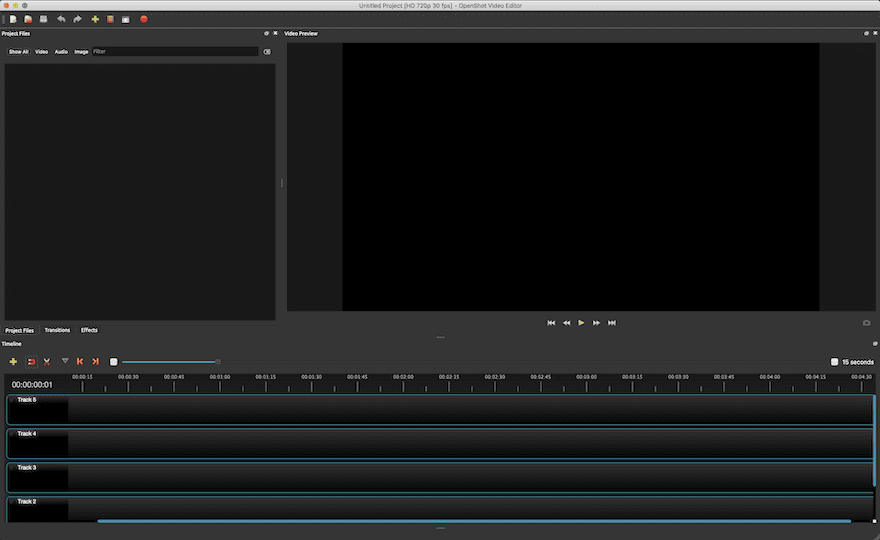Toggle timeline snapping magnet
This screenshot has width=880, height=540.
pyautogui.click(x=30, y=361)
